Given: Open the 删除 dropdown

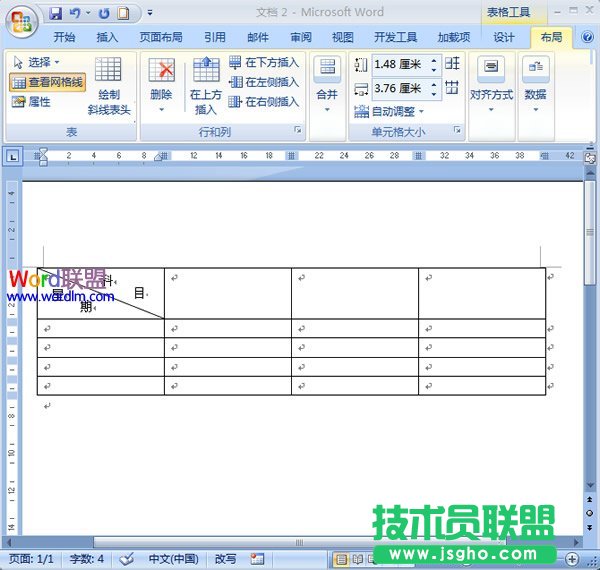Looking at the screenshot, I should point(161,86).
